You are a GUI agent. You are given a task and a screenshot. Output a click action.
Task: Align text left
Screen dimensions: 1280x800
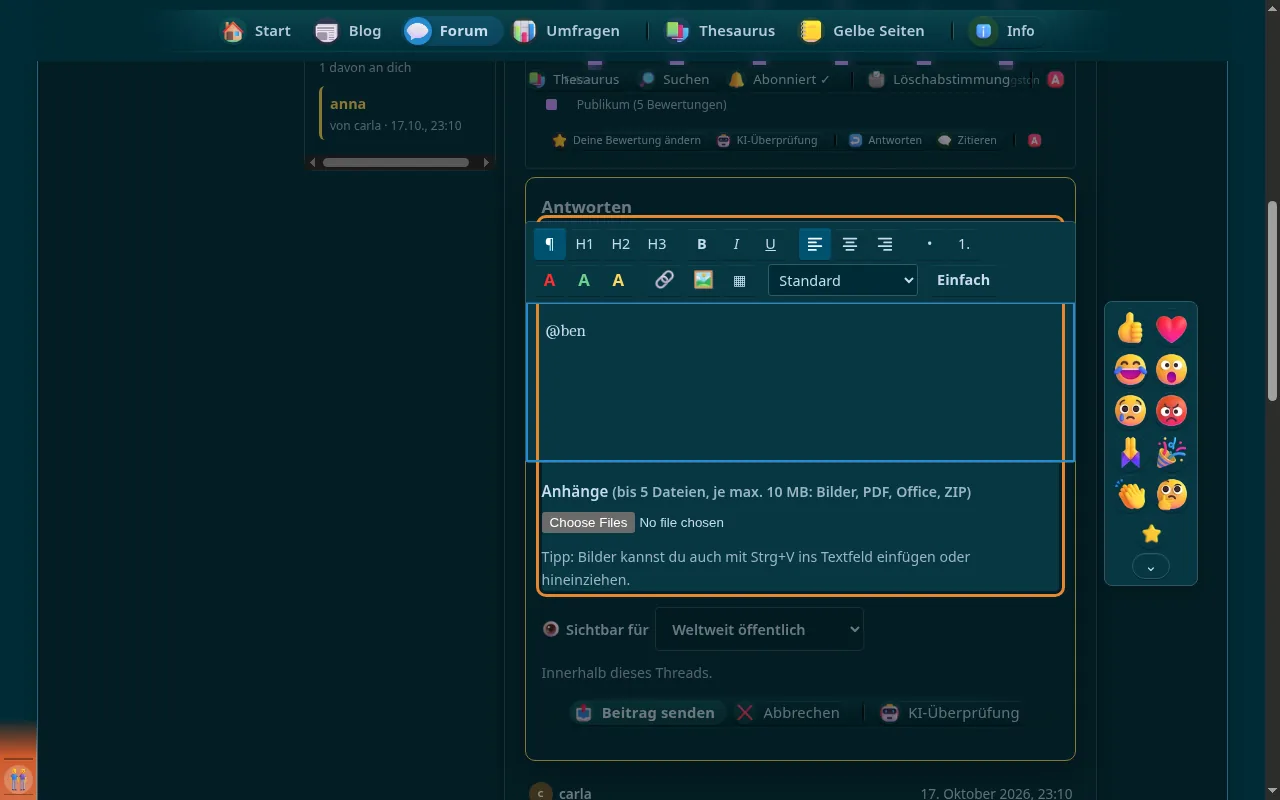pos(815,244)
